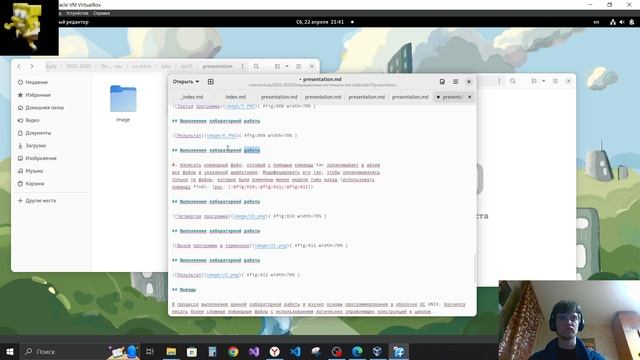Open the hamburger menu in the right background file manager
The width and height of the screenshot is (640, 360).
(x=555, y=81)
